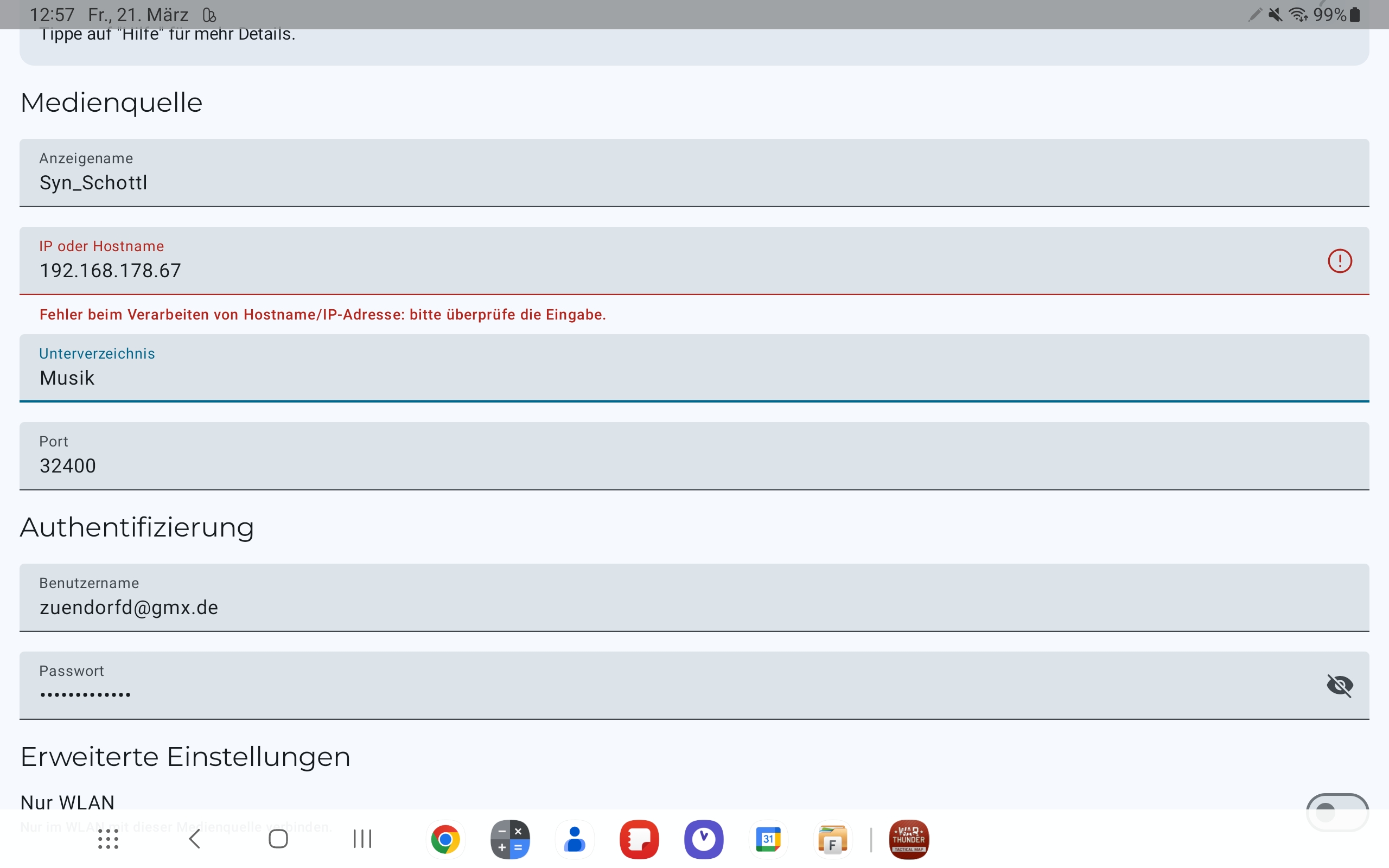The height and width of the screenshot is (868, 1389).
Task: Edit the Anzeigename field Syn_Schottl
Action: point(694,173)
